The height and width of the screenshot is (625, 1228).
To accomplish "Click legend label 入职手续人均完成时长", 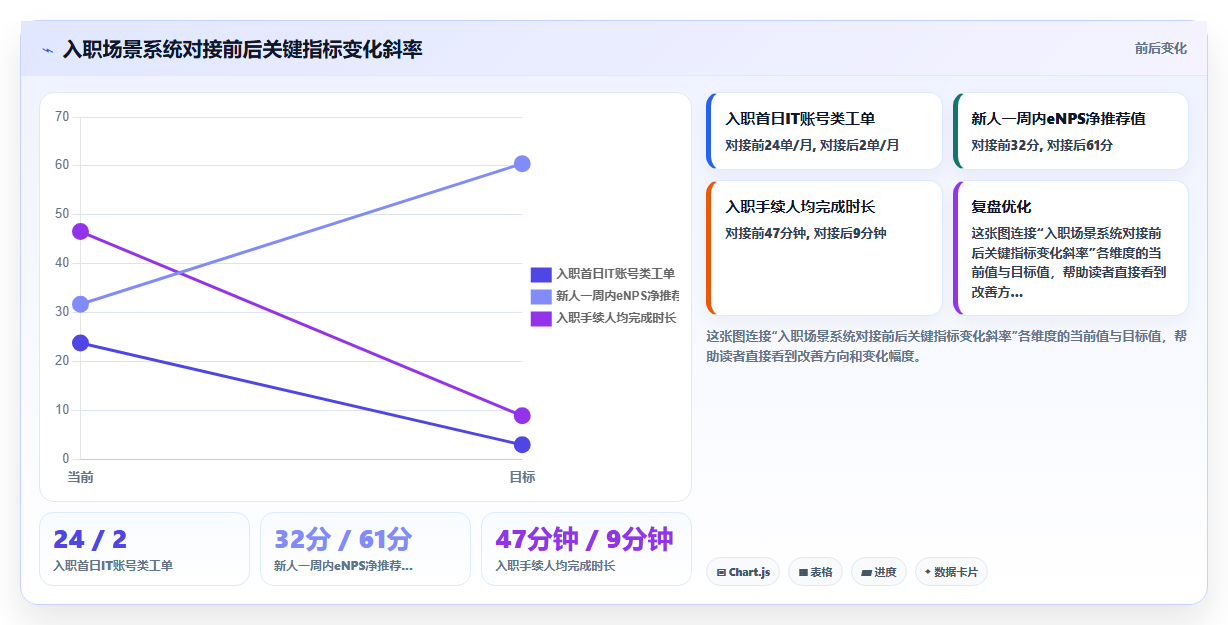I will 615,318.
